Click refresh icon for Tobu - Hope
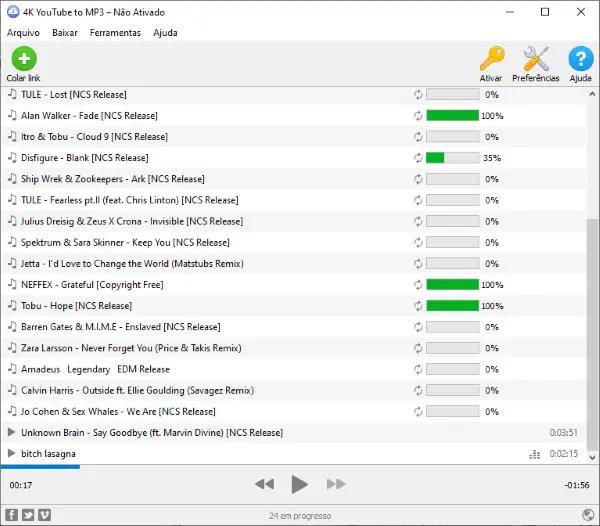 [418, 306]
